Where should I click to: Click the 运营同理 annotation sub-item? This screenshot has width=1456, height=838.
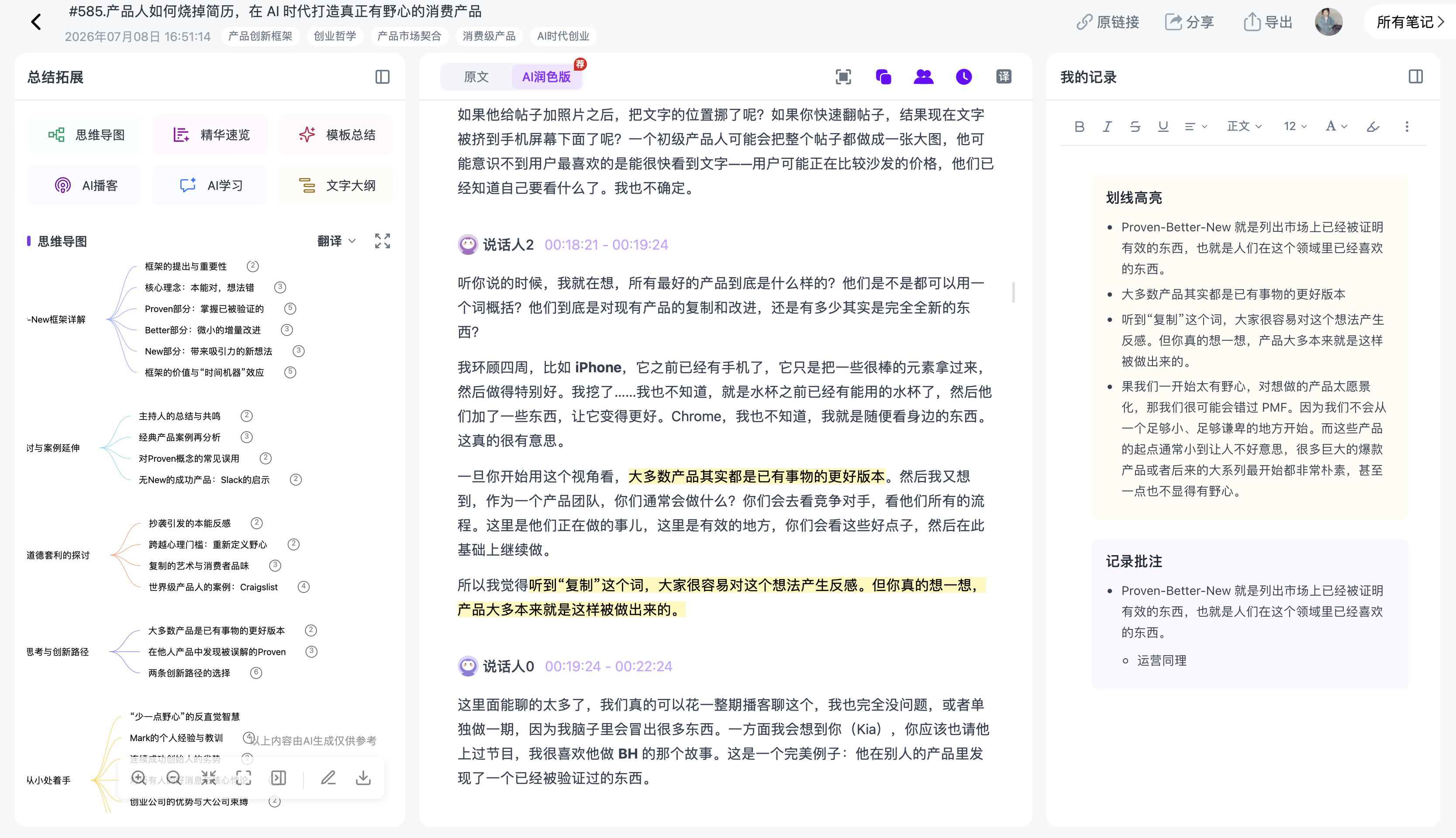tap(1162, 661)
